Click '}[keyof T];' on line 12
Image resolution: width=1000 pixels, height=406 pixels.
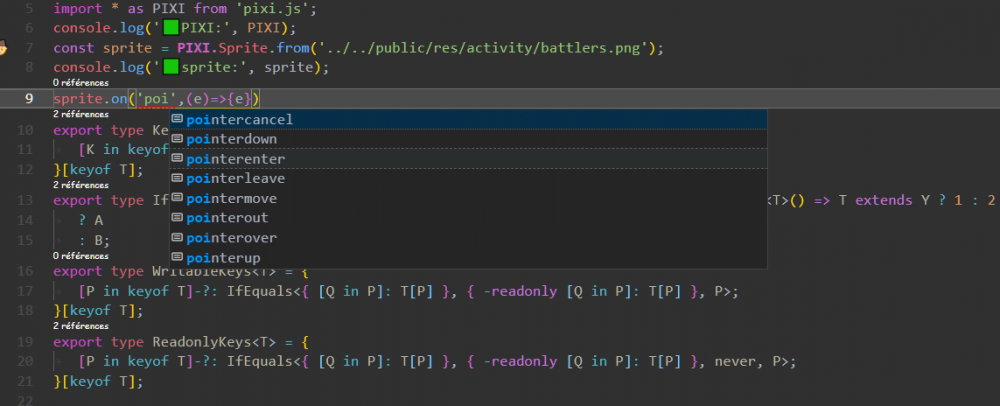(98, 170)
